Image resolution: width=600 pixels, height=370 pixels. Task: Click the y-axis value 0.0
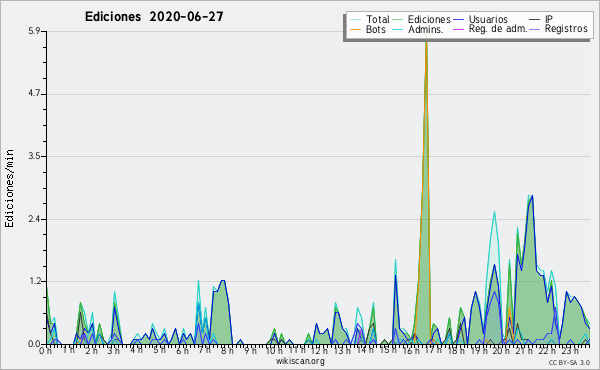(x=34, y=344)
